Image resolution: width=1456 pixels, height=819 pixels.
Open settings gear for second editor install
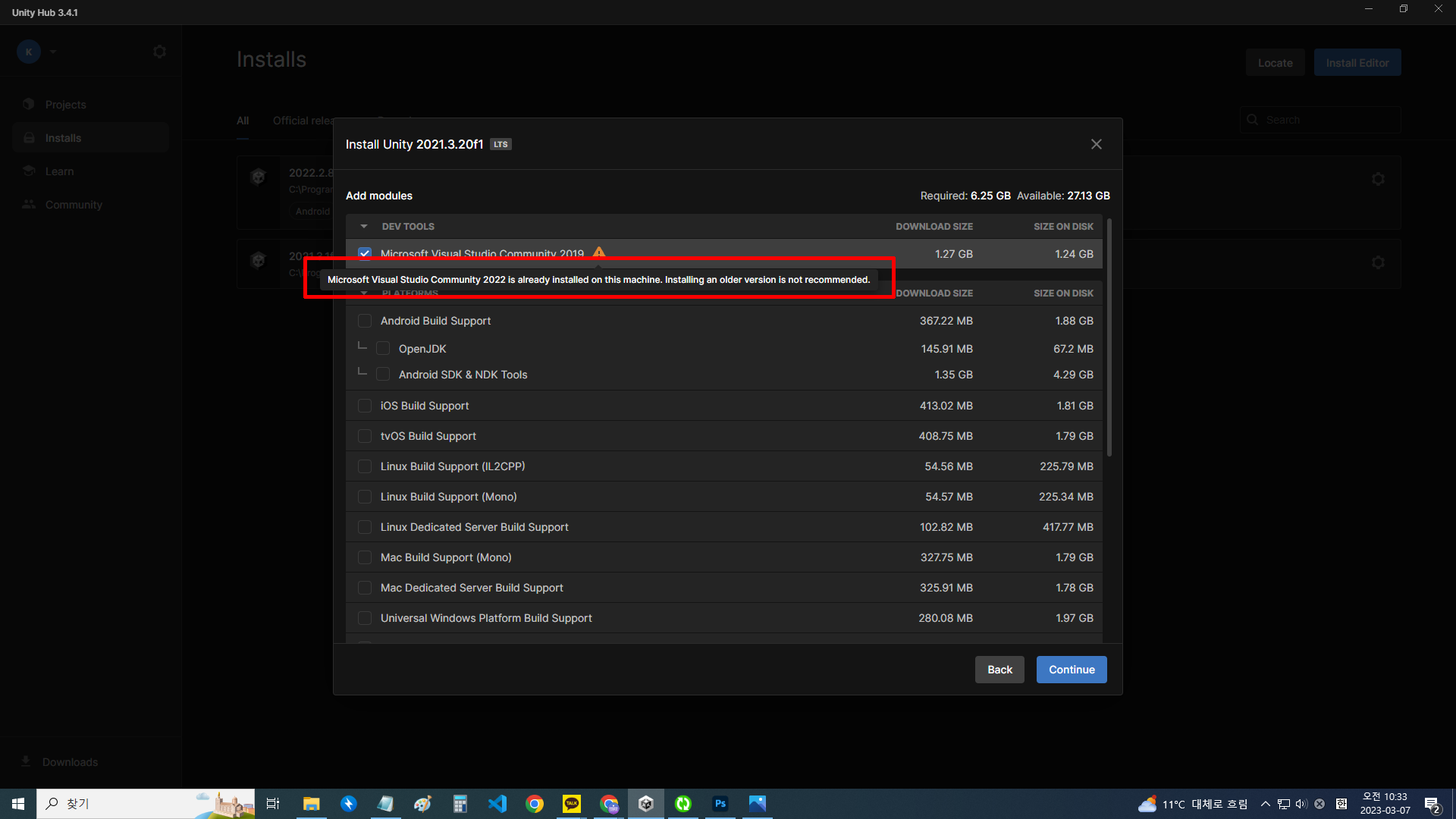[1378, 262]
